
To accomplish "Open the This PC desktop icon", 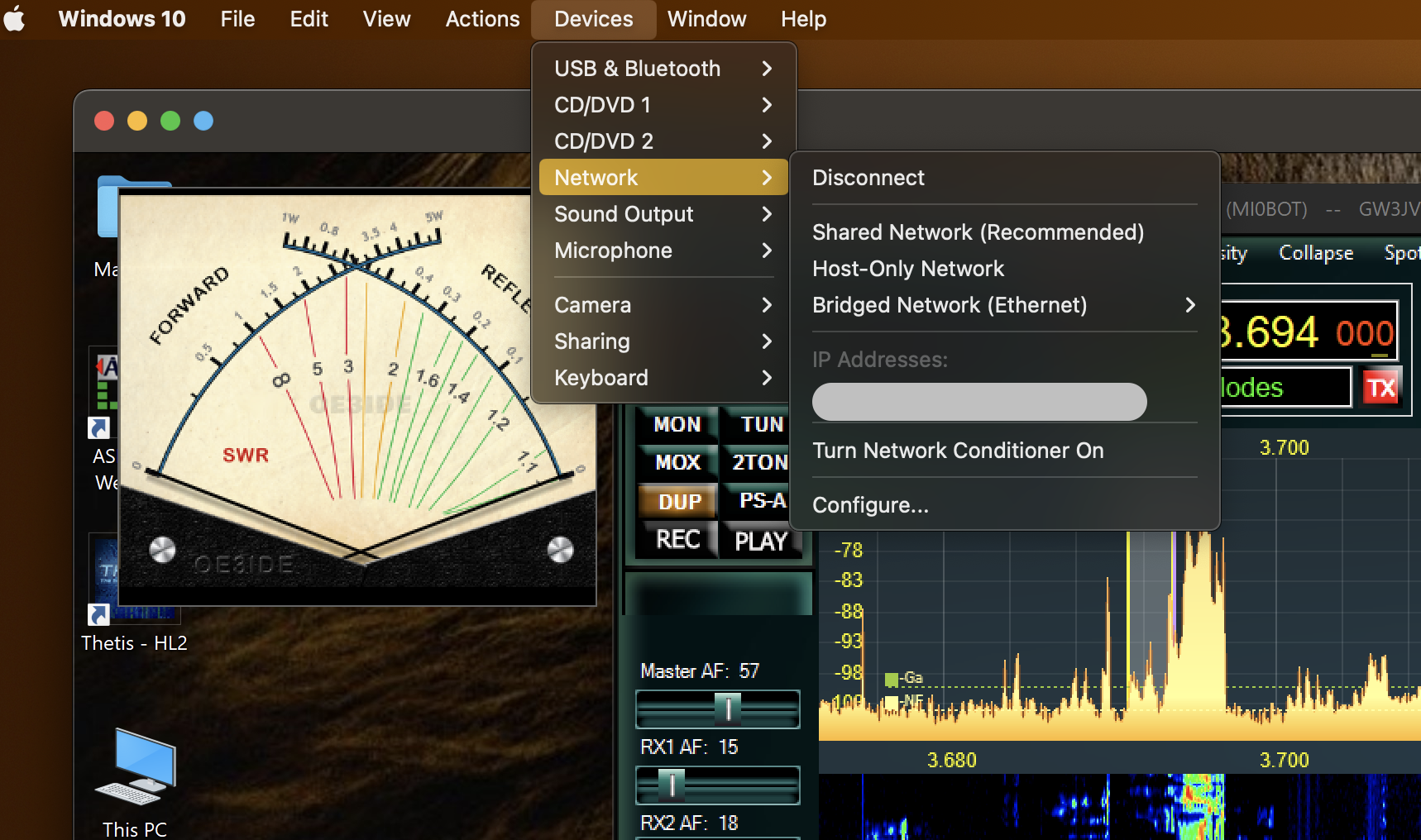I will [x=135, y=783].
